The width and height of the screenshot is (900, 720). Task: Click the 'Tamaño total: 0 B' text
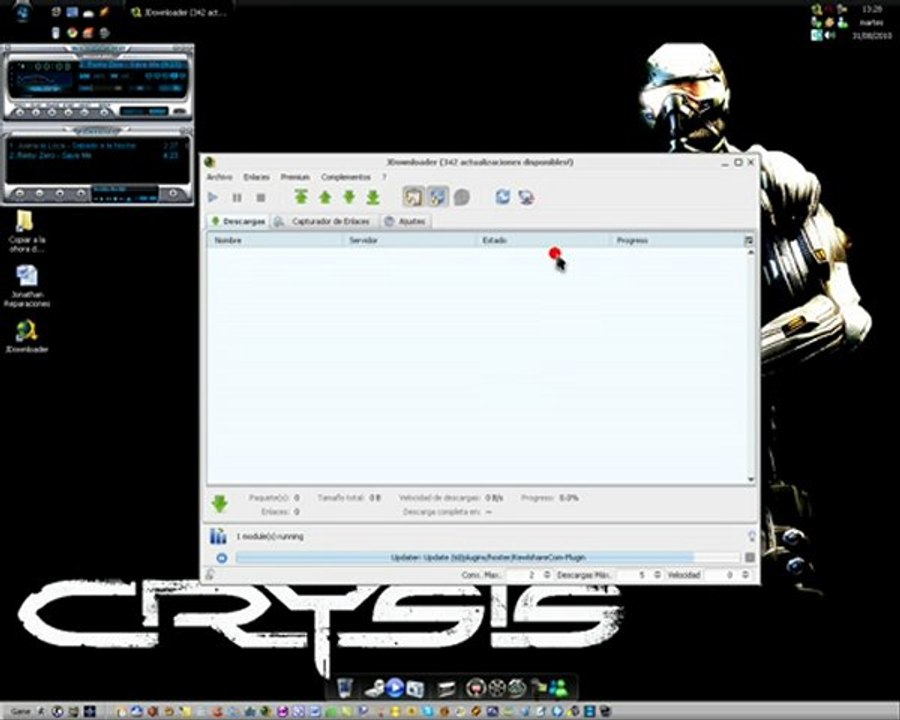[x=349, y=498]
